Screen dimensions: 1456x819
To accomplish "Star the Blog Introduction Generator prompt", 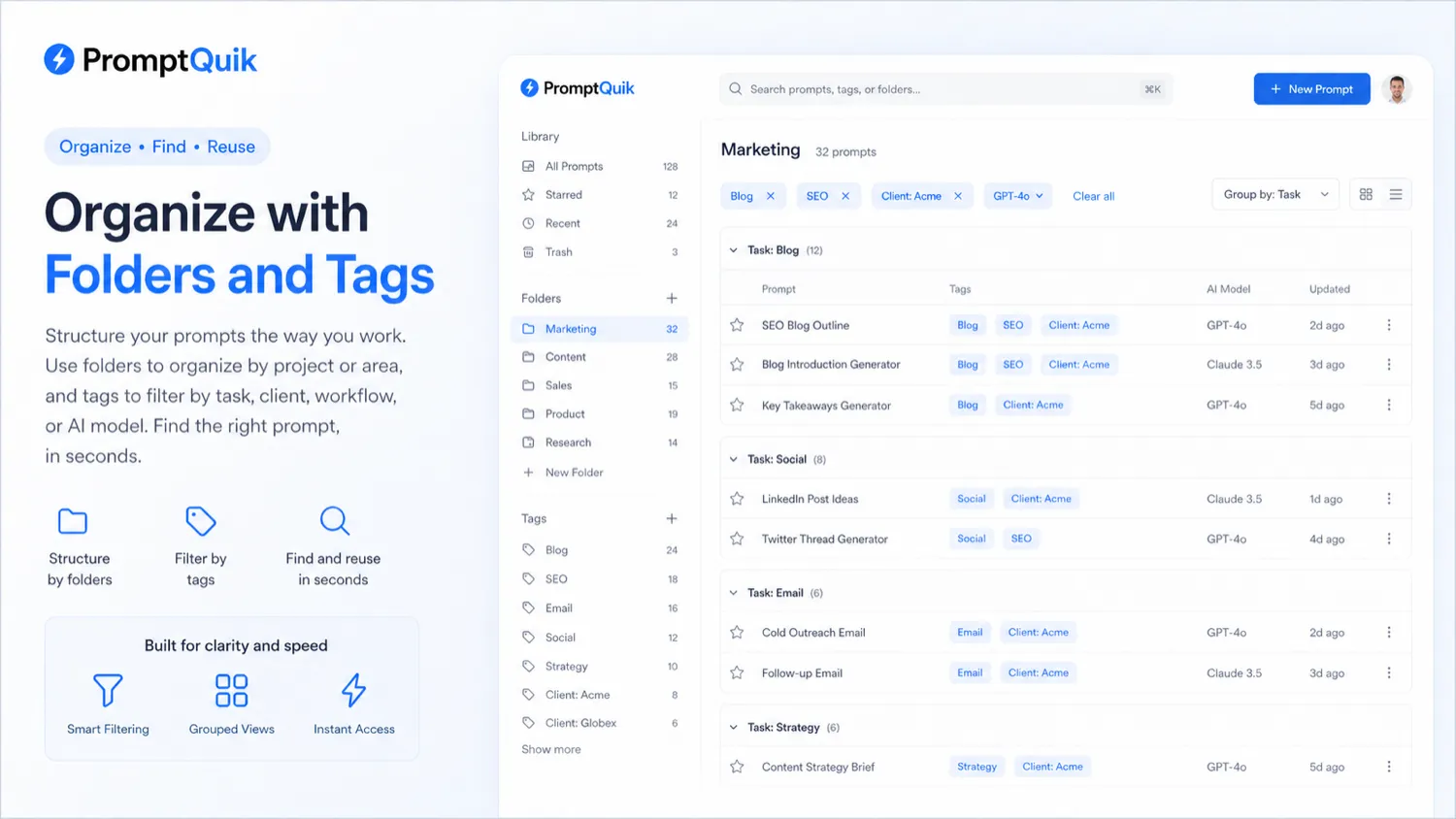I will [737, 365].
